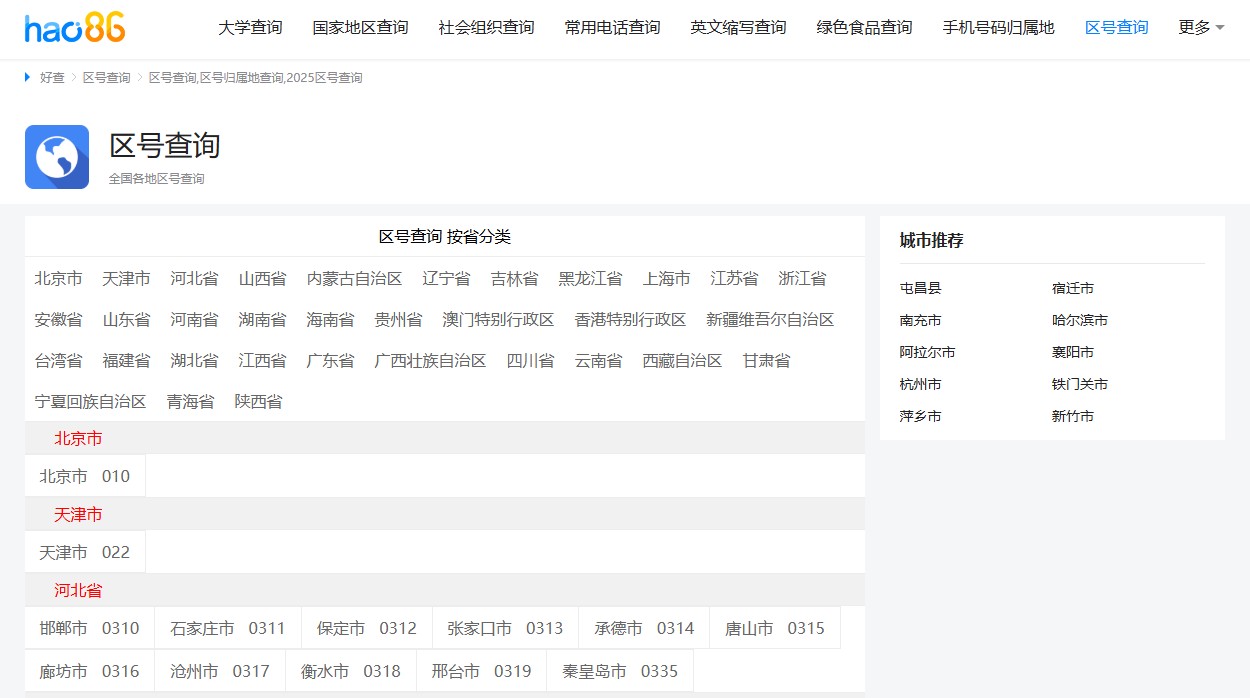The height and width of the screenshot is (698, 1250).
Task: Select 陕西省 province link
Action: tap(258, 402)
